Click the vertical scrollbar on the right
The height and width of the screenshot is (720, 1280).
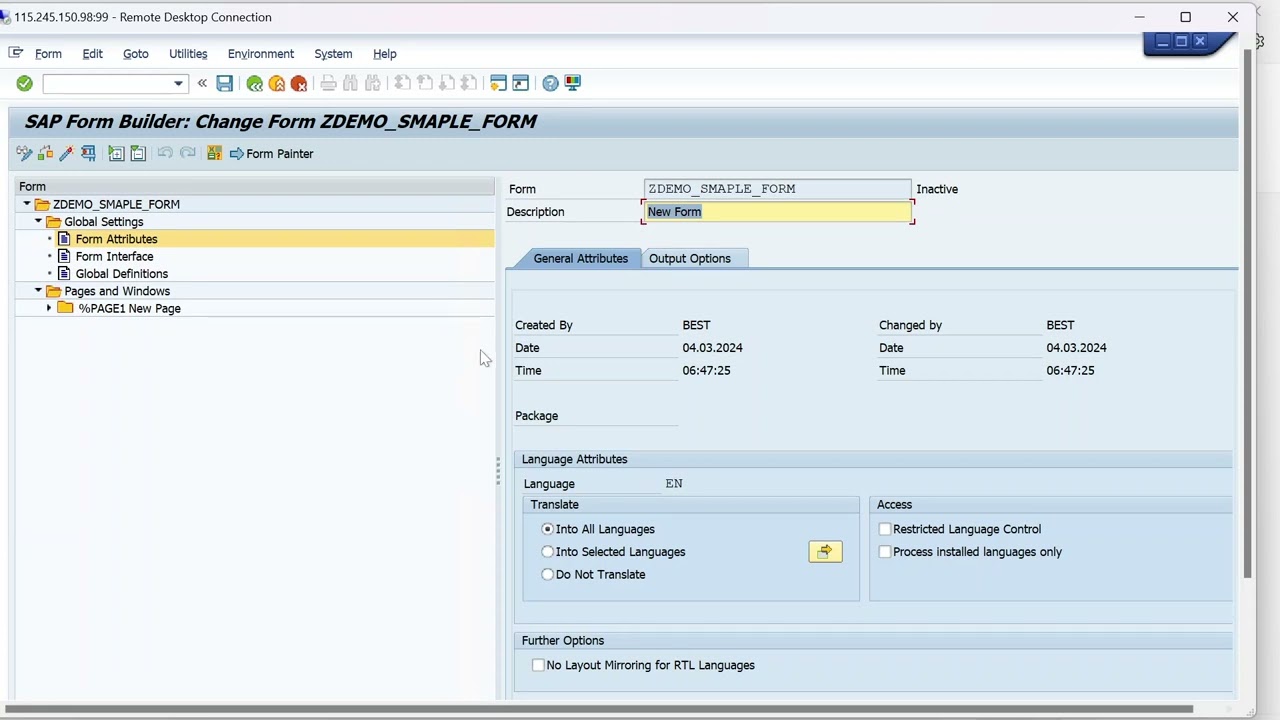(1247, 313)
